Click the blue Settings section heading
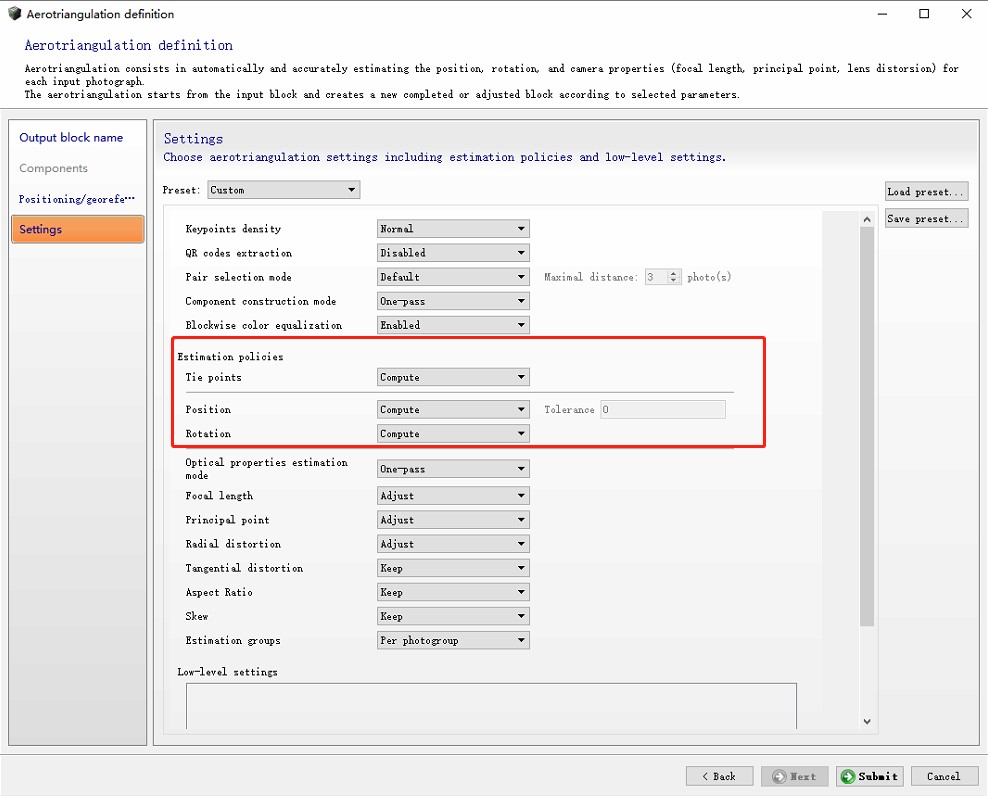This screenshot has height=796, width=988. click(193, 139)
